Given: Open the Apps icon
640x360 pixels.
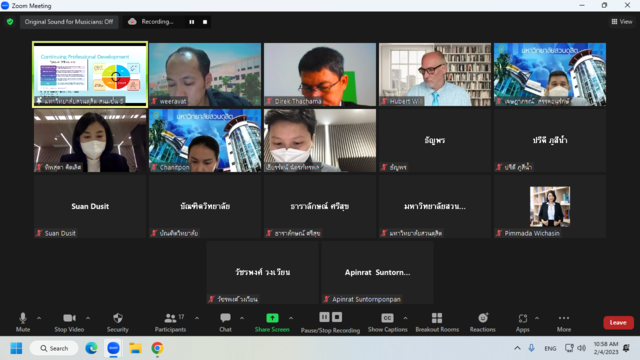Looking at the screenshot, I should [x=522, y=318].
